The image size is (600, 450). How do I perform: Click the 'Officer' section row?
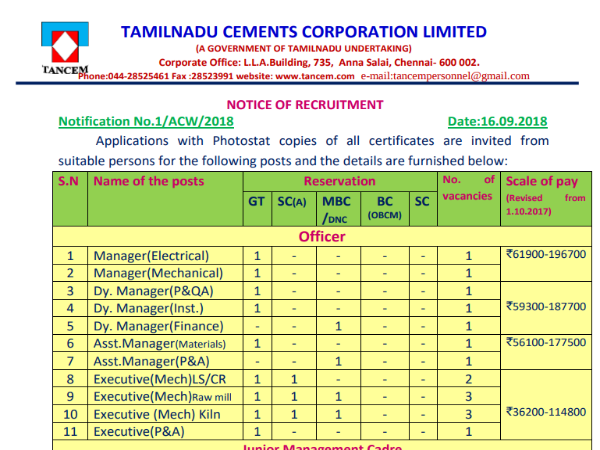(x=322, y=236)
